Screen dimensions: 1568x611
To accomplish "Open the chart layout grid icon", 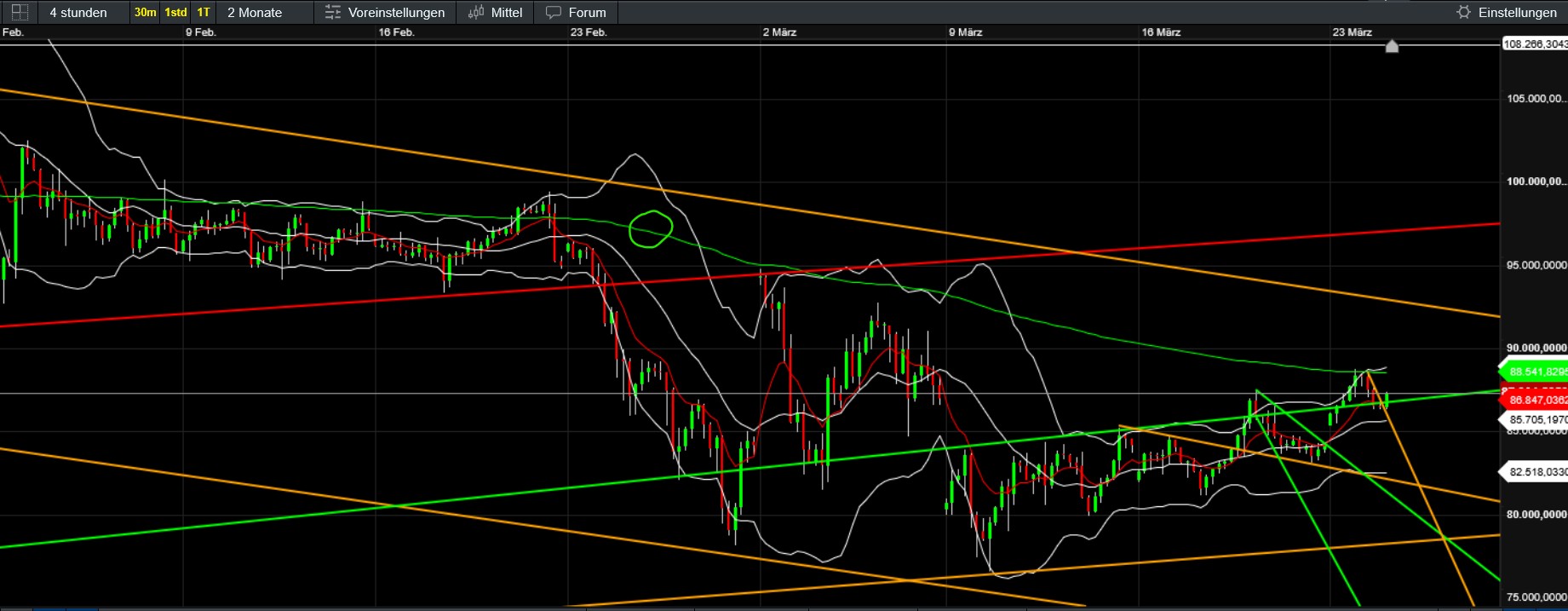I will coord(19,12).
